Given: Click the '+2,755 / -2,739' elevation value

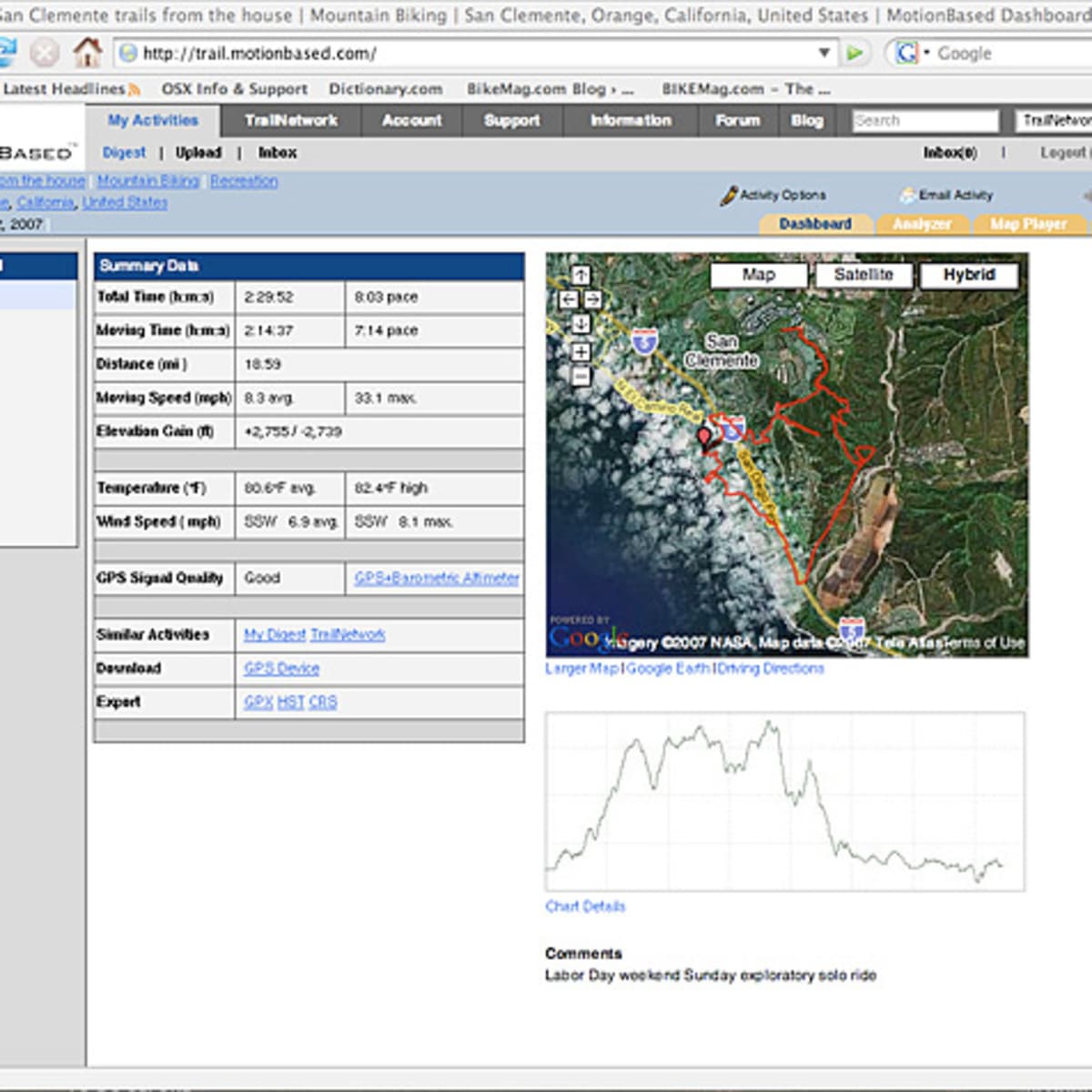Looking at the screenshot, I should 293,431.
